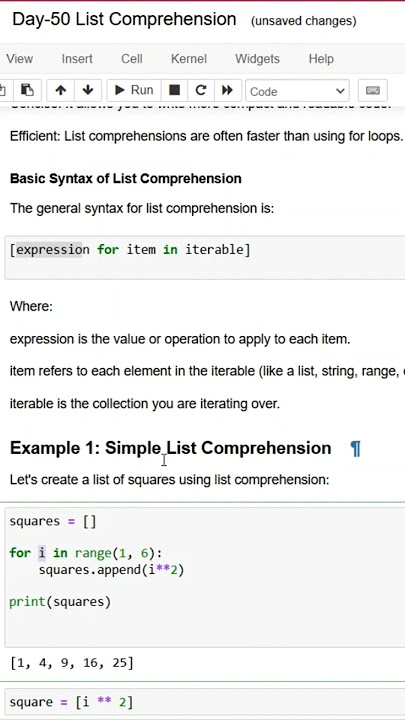Click the square = [i ** 2] code cell
Viewport: 405px width, 720px height.
205,702
